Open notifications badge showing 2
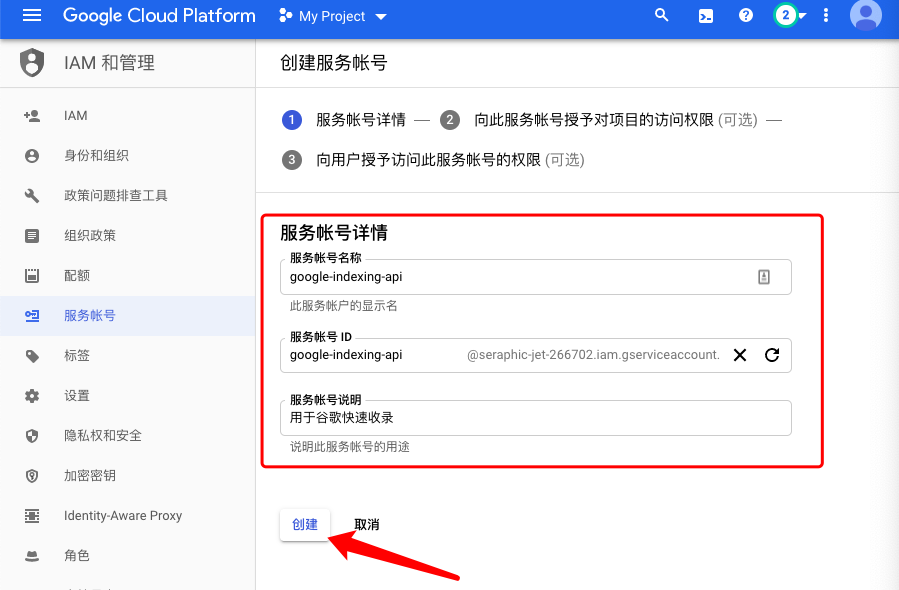This screenshot has width=899, height=590. (x=785, y=15)
